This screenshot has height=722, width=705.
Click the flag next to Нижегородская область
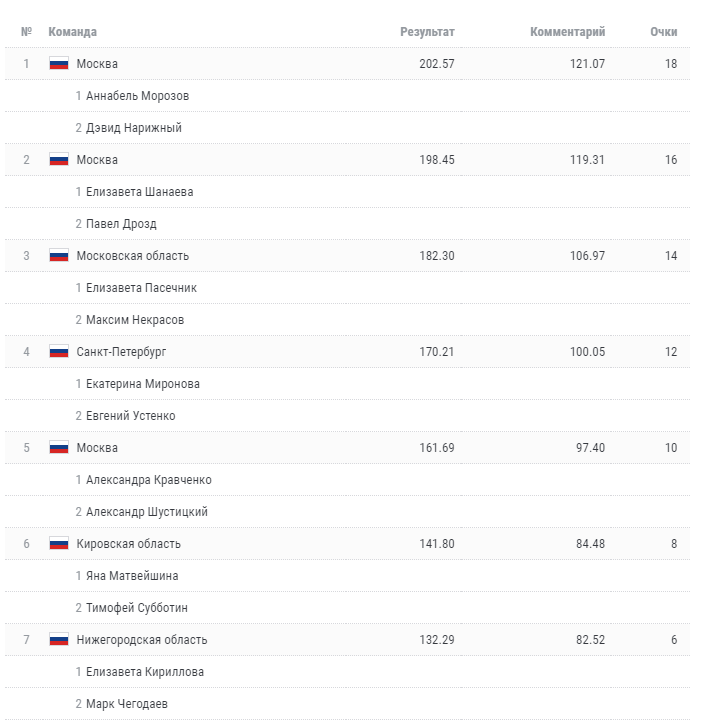pyautogui.click(x=59, y=640)
